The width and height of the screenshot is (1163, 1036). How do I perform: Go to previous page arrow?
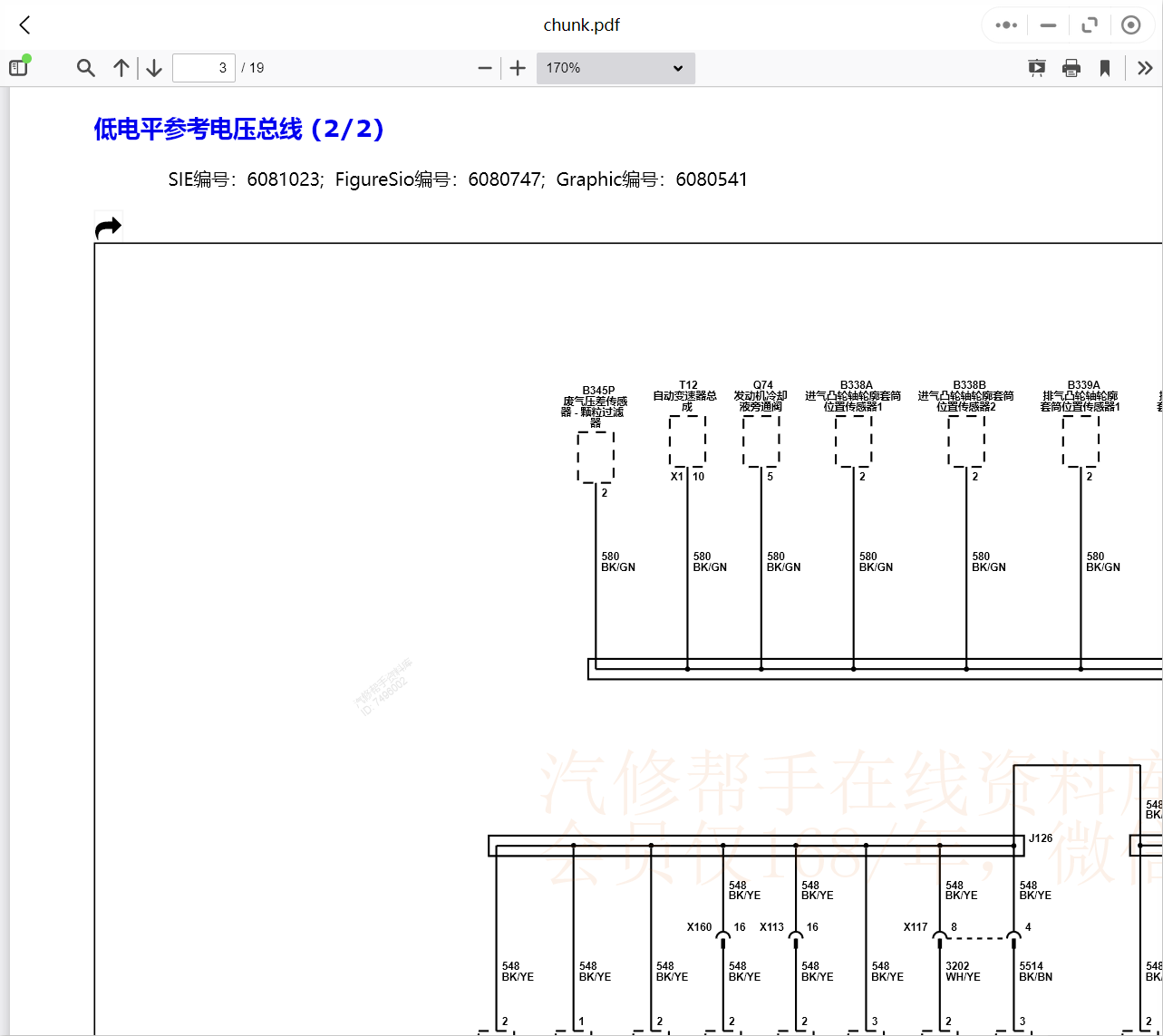pyautogui.click(x=121, y=68)
